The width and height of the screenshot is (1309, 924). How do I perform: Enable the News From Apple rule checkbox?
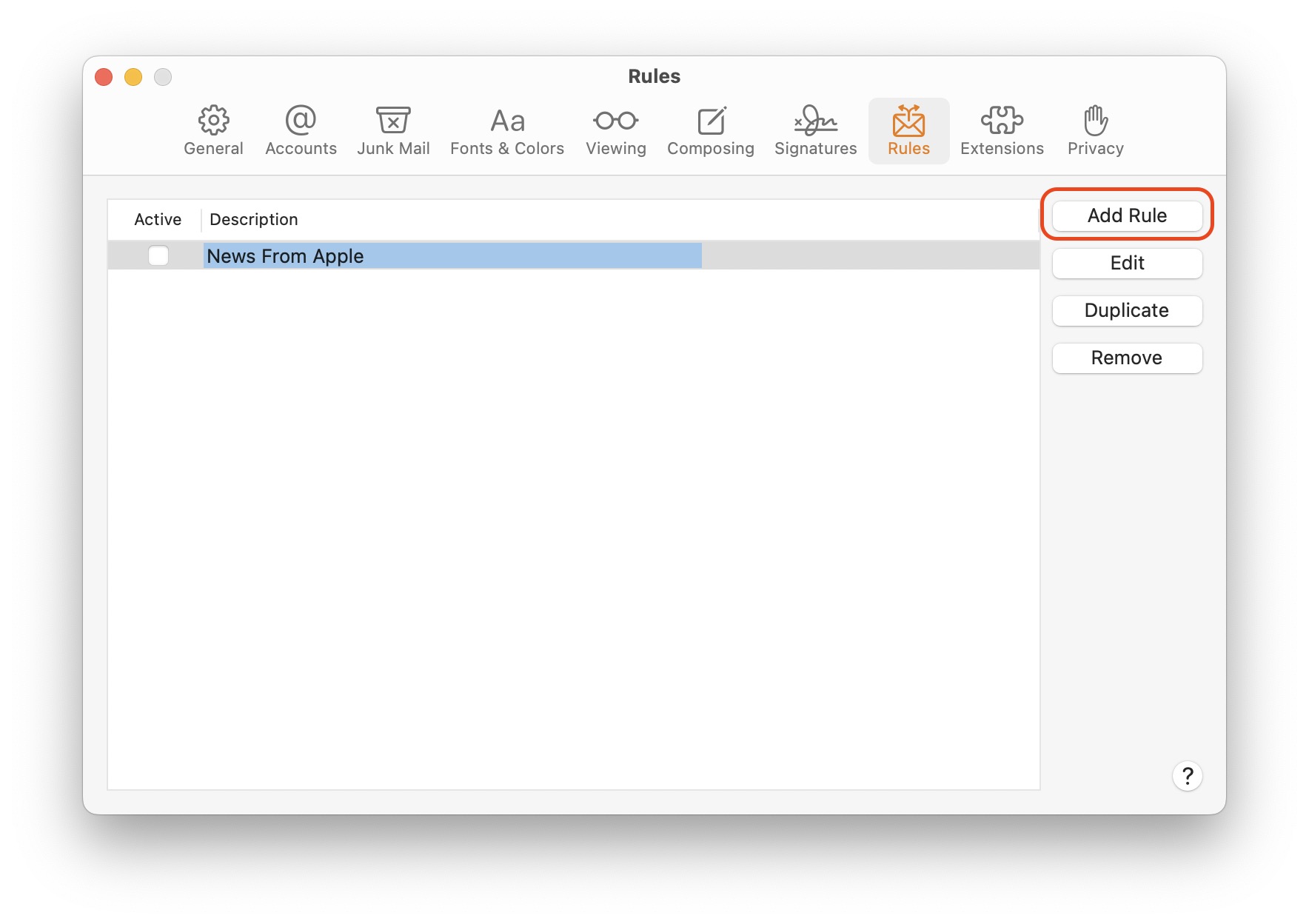[158, 255]
